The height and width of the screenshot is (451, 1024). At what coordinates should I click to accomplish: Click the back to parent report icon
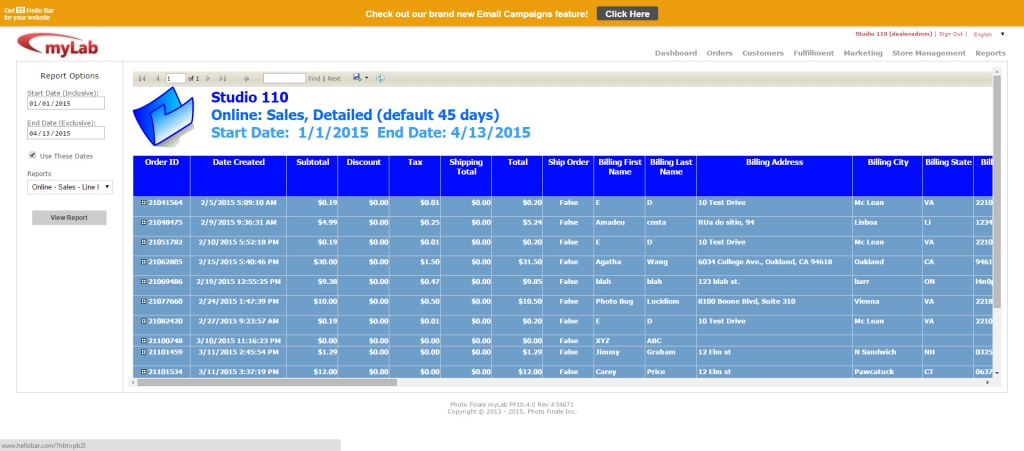246,78
